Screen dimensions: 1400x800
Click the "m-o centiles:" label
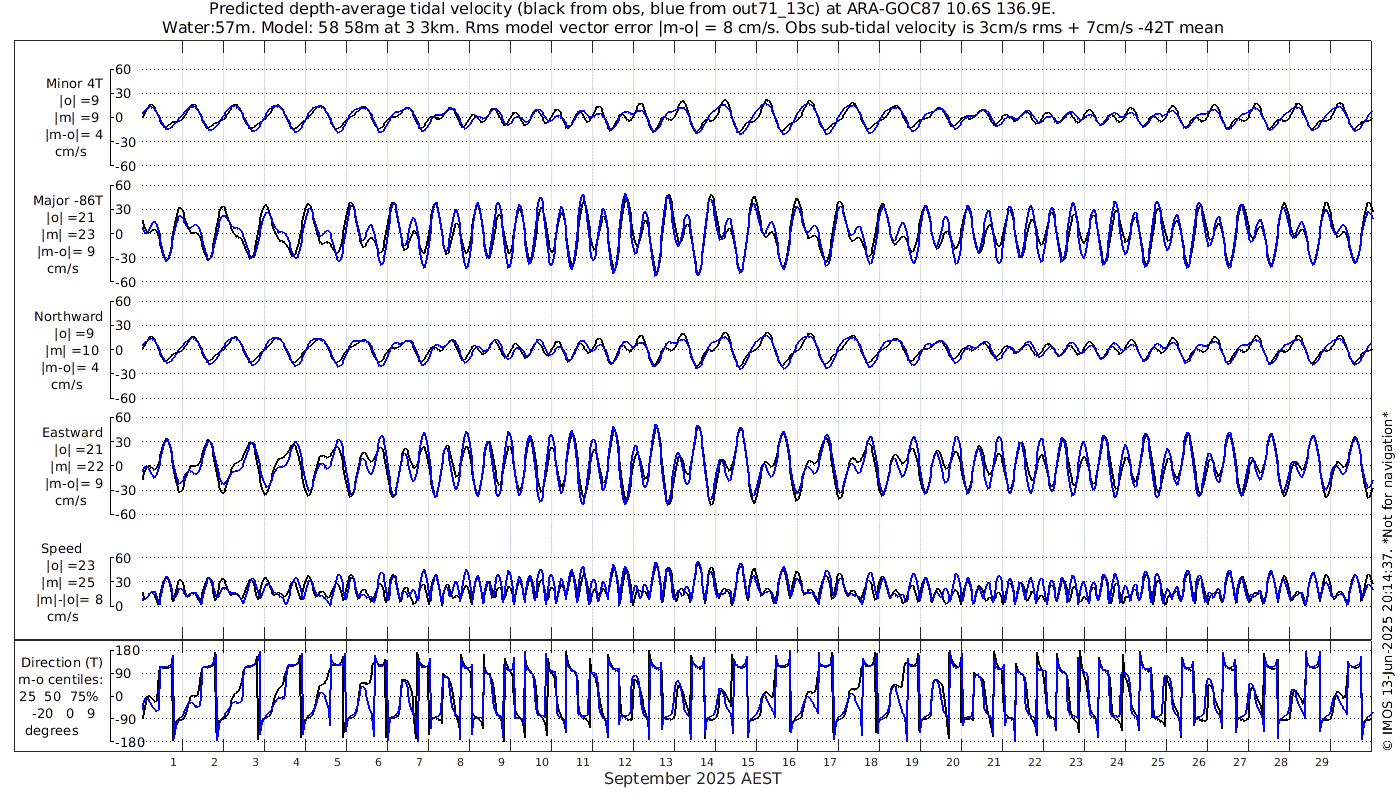[x=62, y=679]
